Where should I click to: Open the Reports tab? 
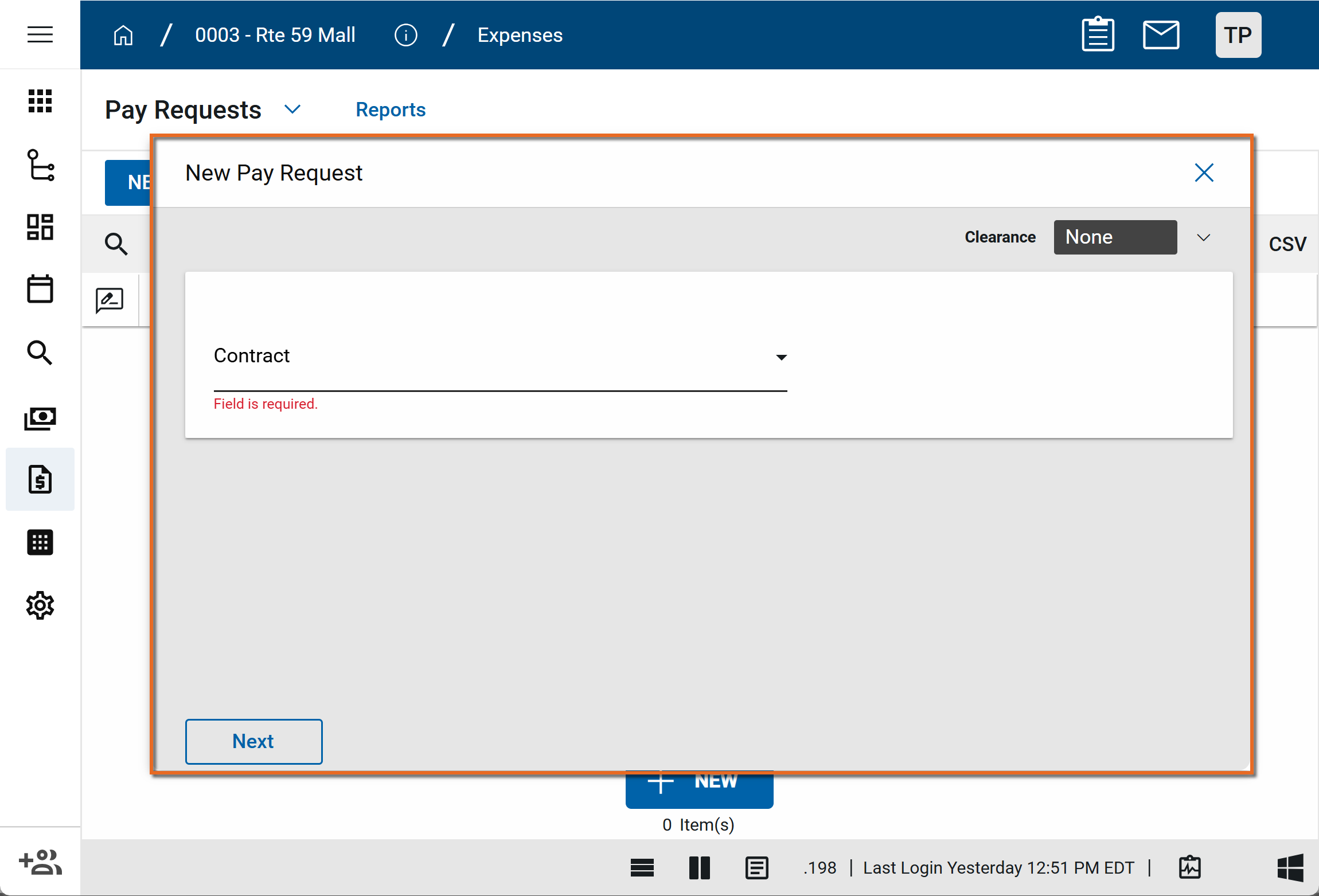pos(391,109)
